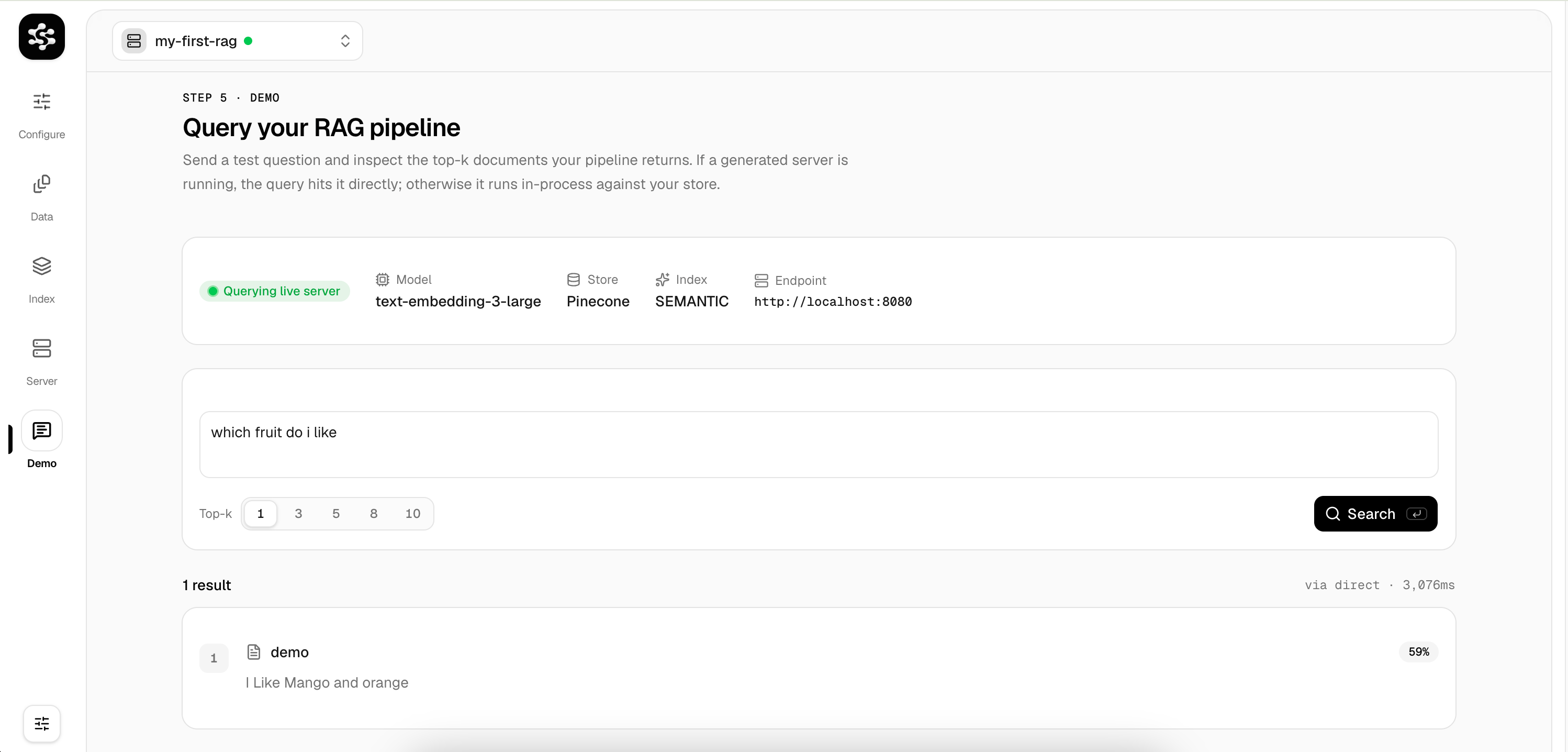Click the 'Query your RAG pipeline' heading

[321, 128]
